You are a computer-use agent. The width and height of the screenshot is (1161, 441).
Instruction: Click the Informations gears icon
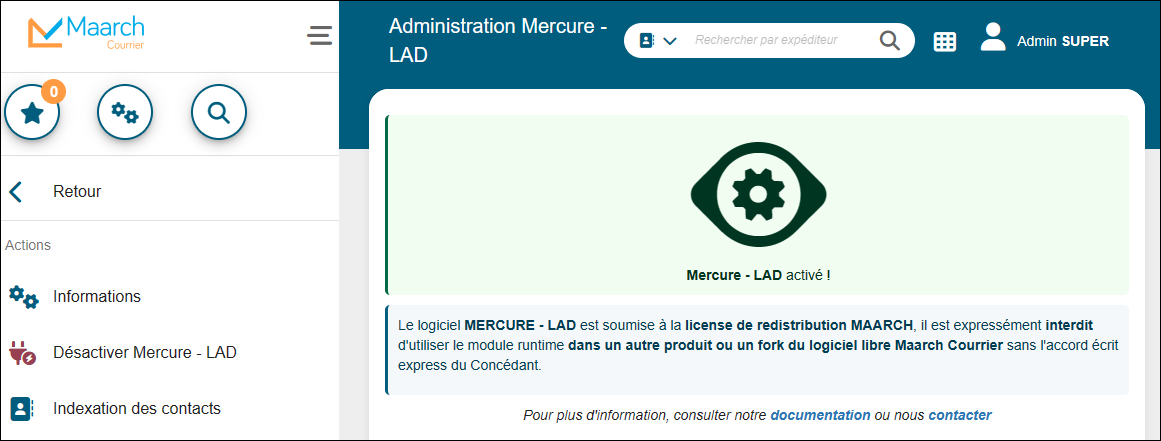tap(23, 297)
